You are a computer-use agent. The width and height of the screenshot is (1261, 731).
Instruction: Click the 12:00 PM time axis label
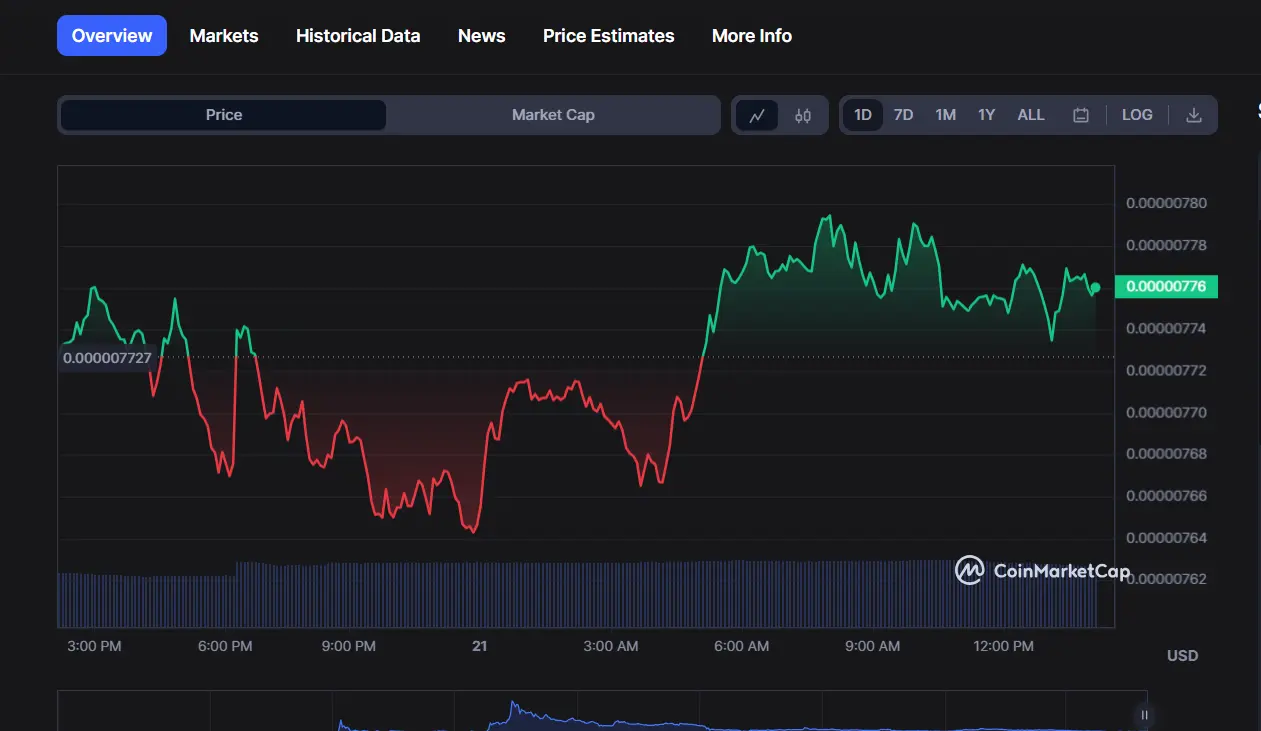click(x=1003, y=646)
